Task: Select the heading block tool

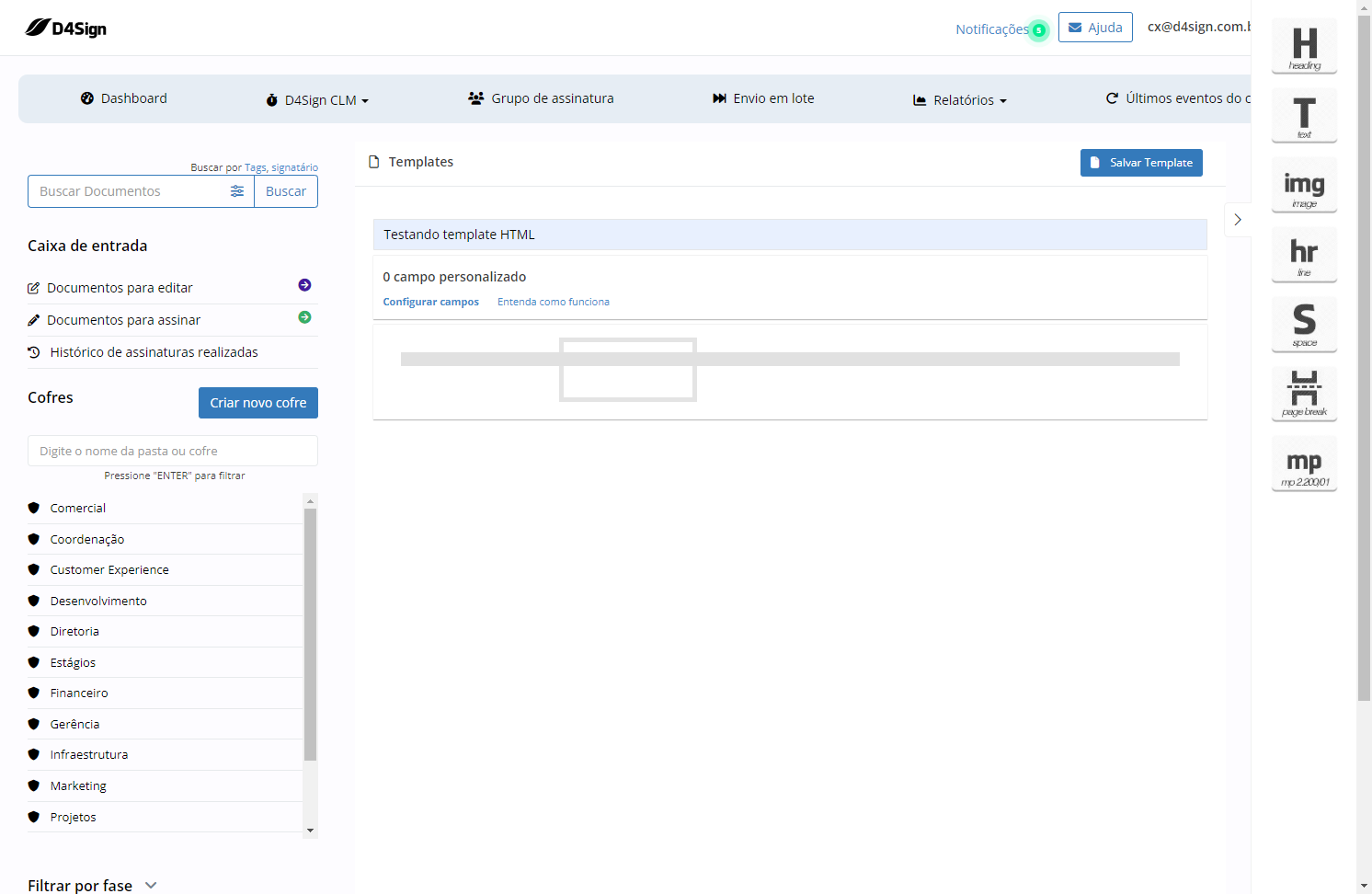Action: point(1304,46)
